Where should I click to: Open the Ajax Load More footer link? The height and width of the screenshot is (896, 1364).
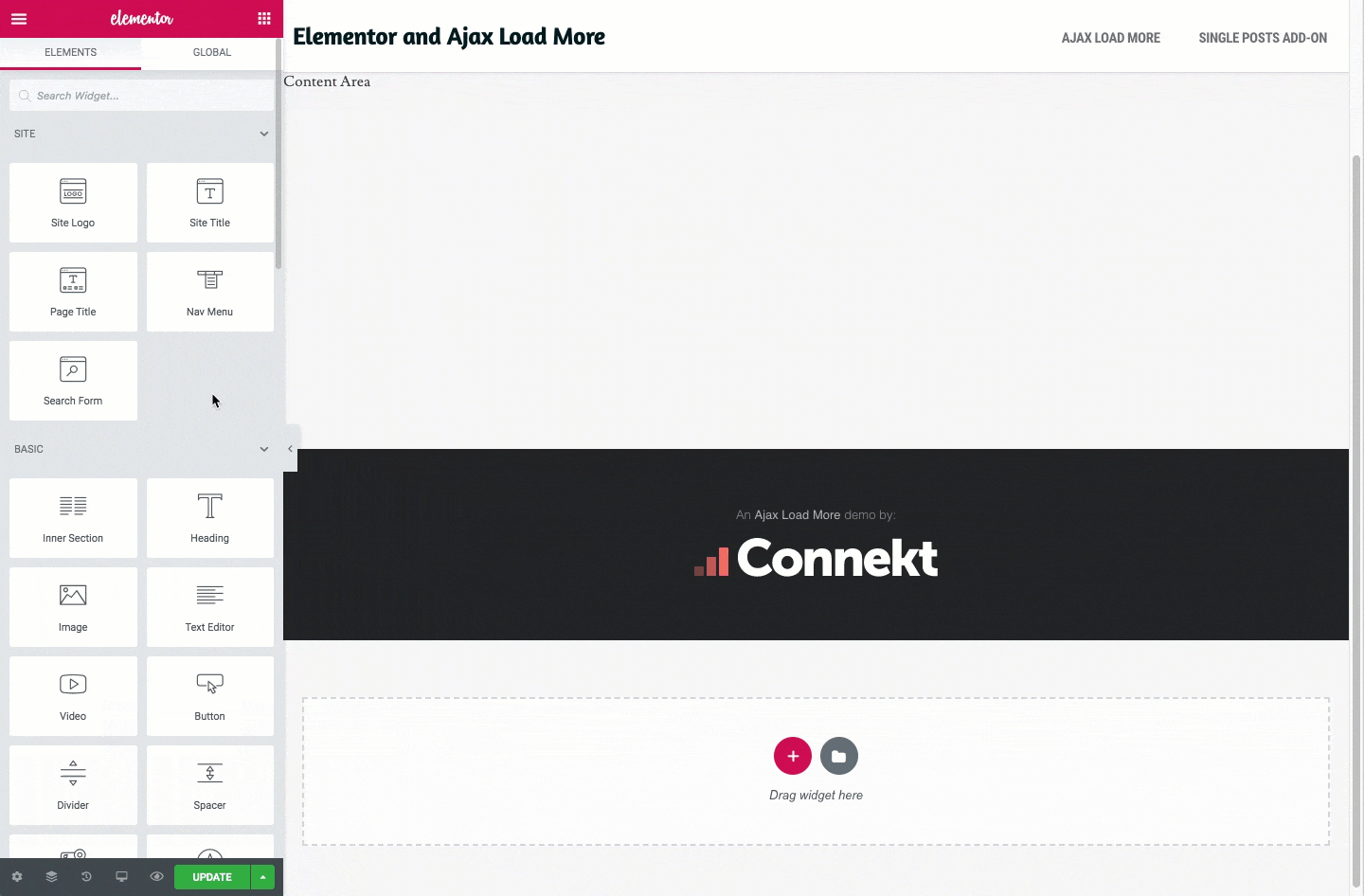click(797, 515)
